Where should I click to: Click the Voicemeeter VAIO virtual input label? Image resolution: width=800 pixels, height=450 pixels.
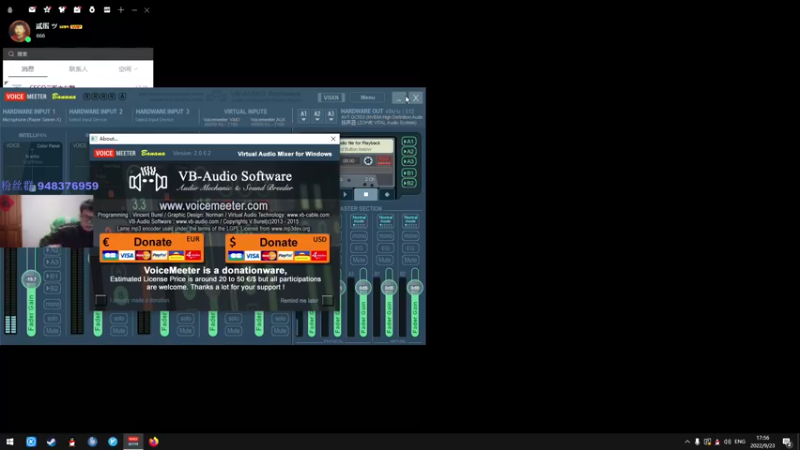pos(221,121)
